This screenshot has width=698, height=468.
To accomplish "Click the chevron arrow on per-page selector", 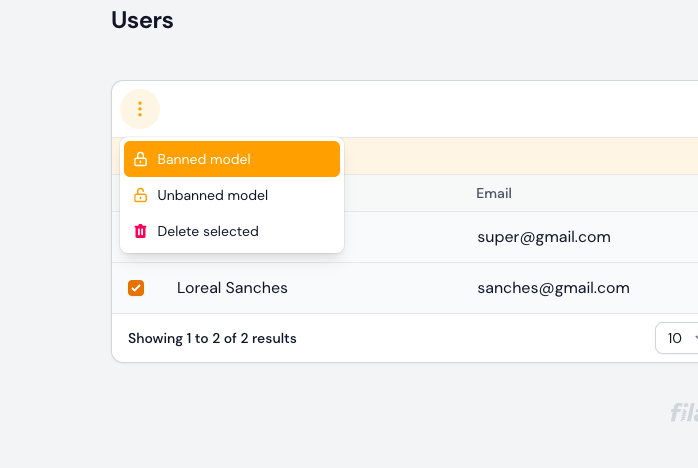I will [x=693, y=338].
